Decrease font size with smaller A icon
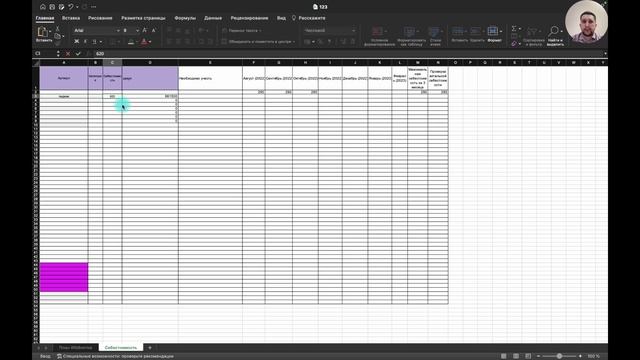 [x=153, y=30]
